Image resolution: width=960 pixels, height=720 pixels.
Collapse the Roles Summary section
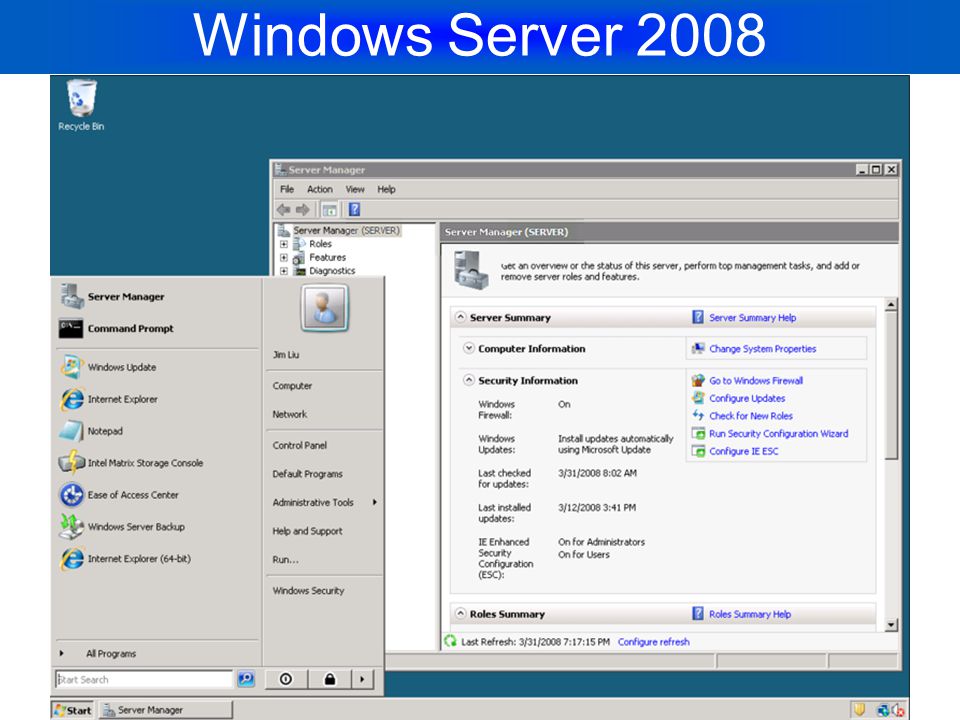460,613
